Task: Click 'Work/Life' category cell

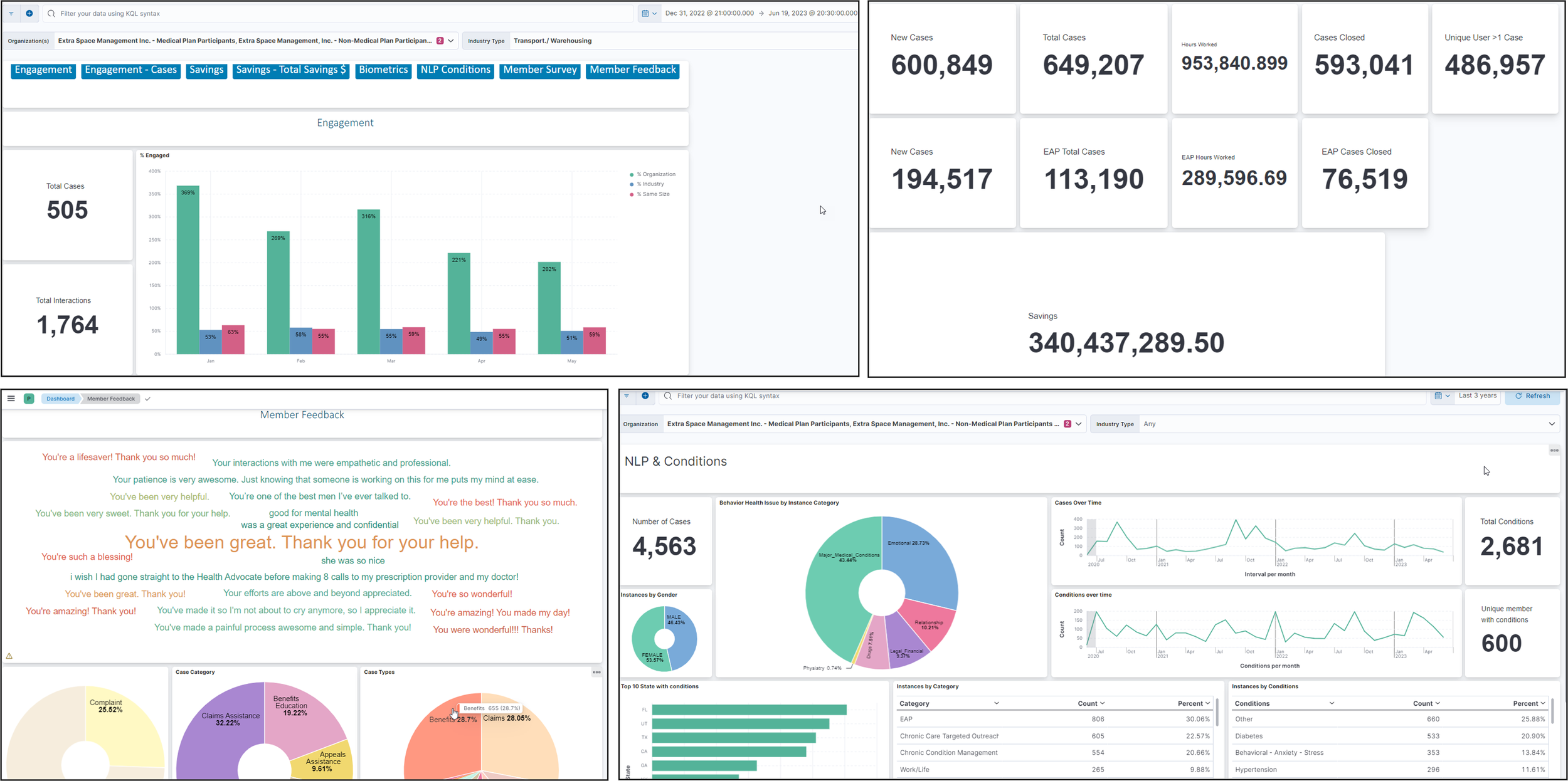Action: (914, 770)
